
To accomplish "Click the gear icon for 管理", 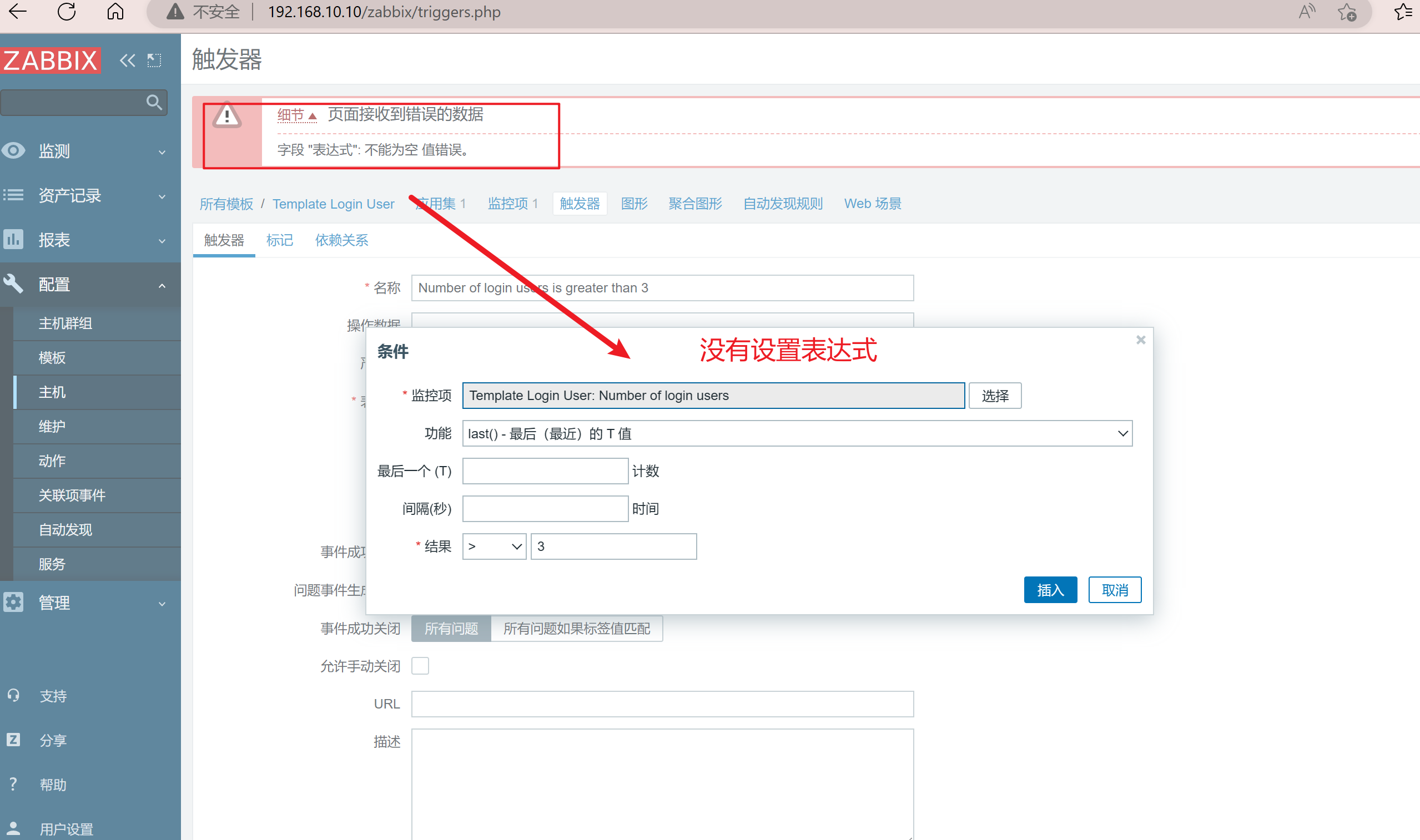I will click(x=13, y=603).
